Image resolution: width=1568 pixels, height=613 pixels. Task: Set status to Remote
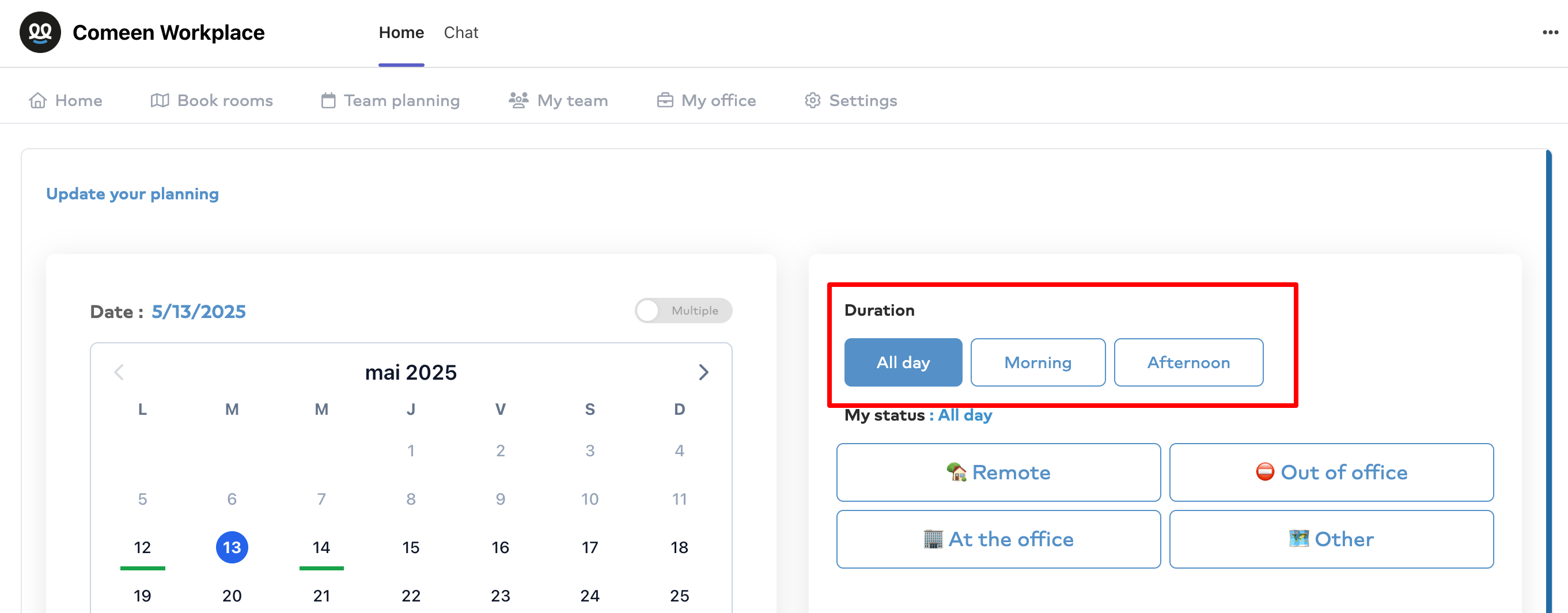click(998, 472)
